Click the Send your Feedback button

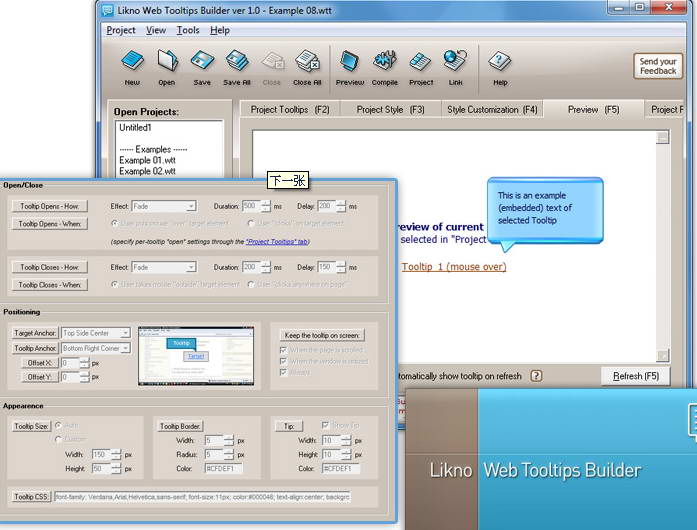point(658,66)
